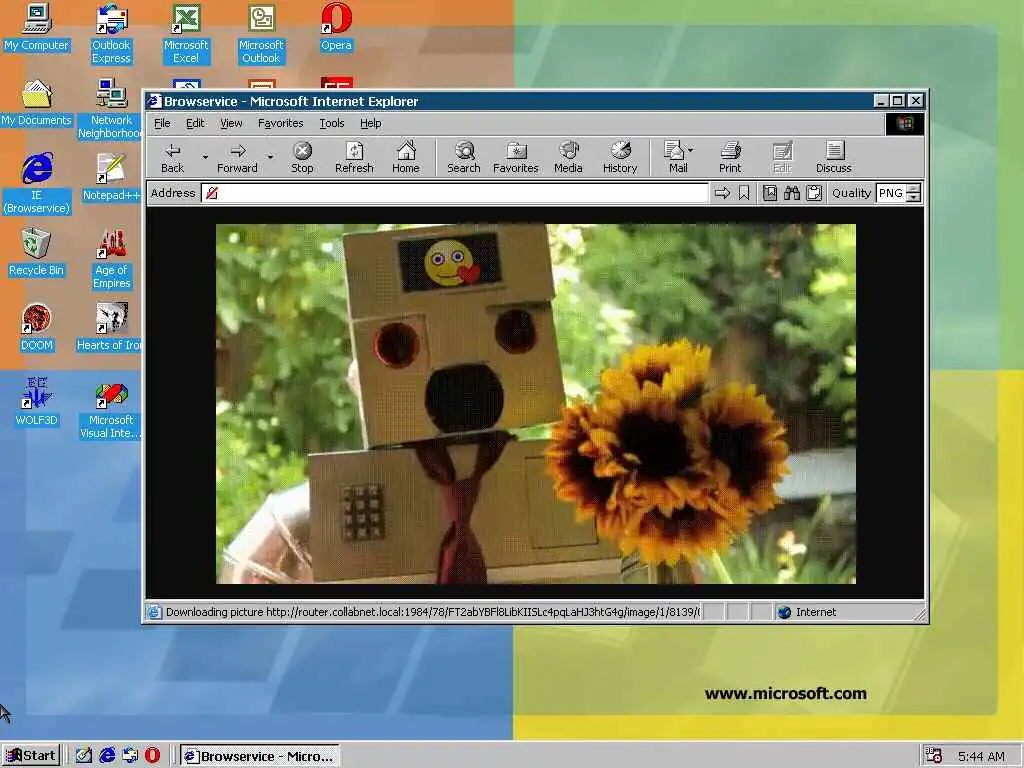Select the Age of Empires desktop icon
The width and height of the screenshot is (1024, 768).
[111, 259]
